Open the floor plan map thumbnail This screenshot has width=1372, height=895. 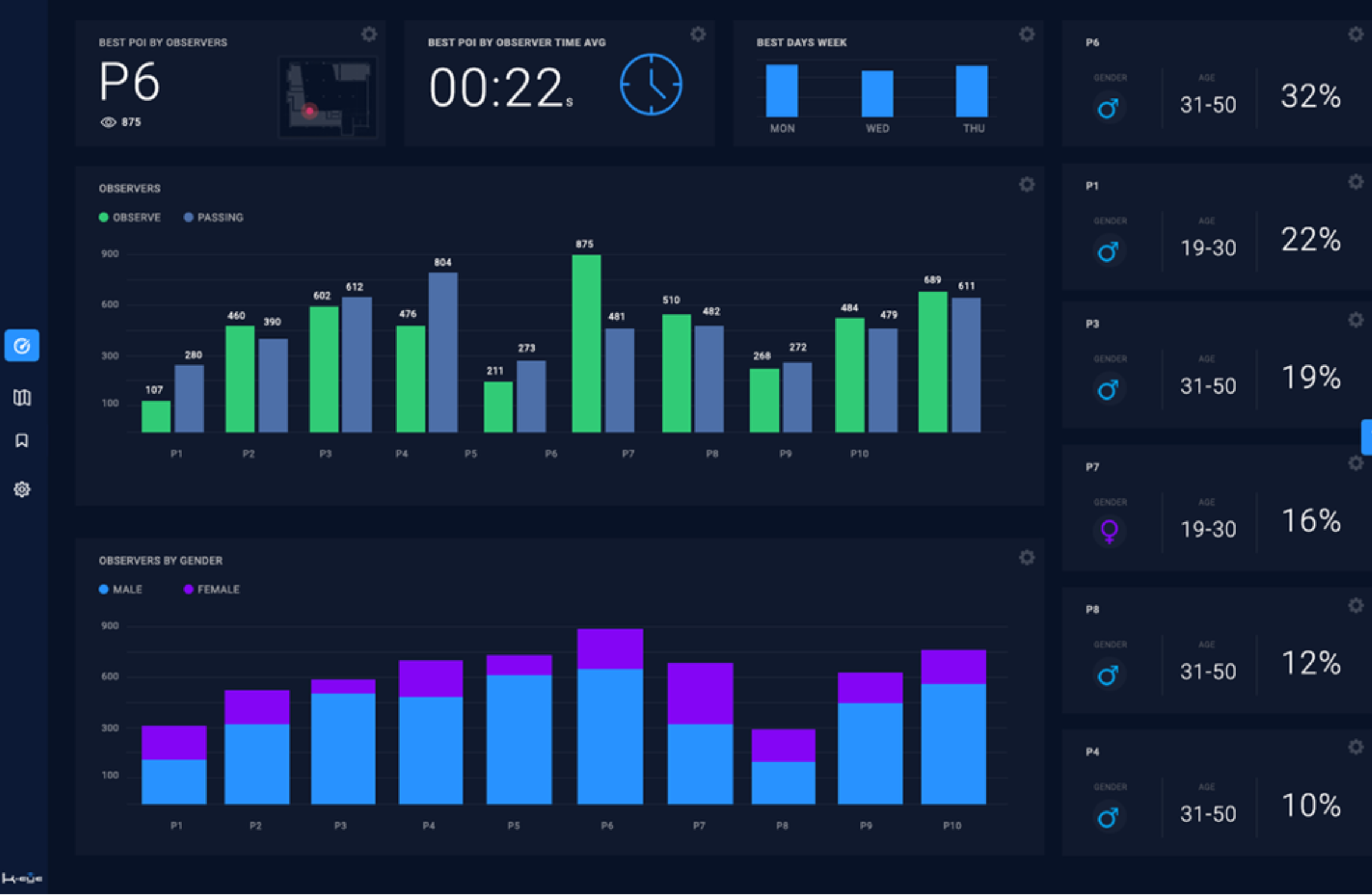coord(328,97)
